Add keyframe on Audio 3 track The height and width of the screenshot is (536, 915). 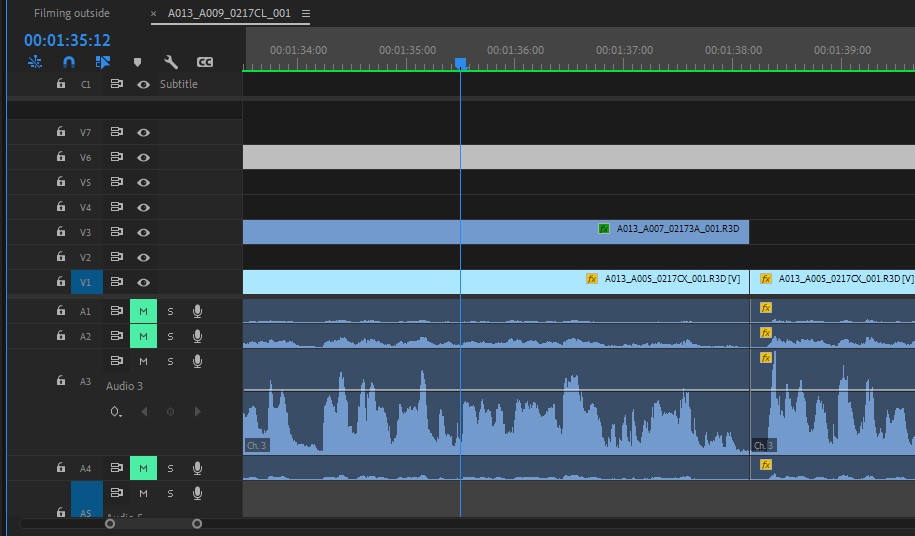170,412
